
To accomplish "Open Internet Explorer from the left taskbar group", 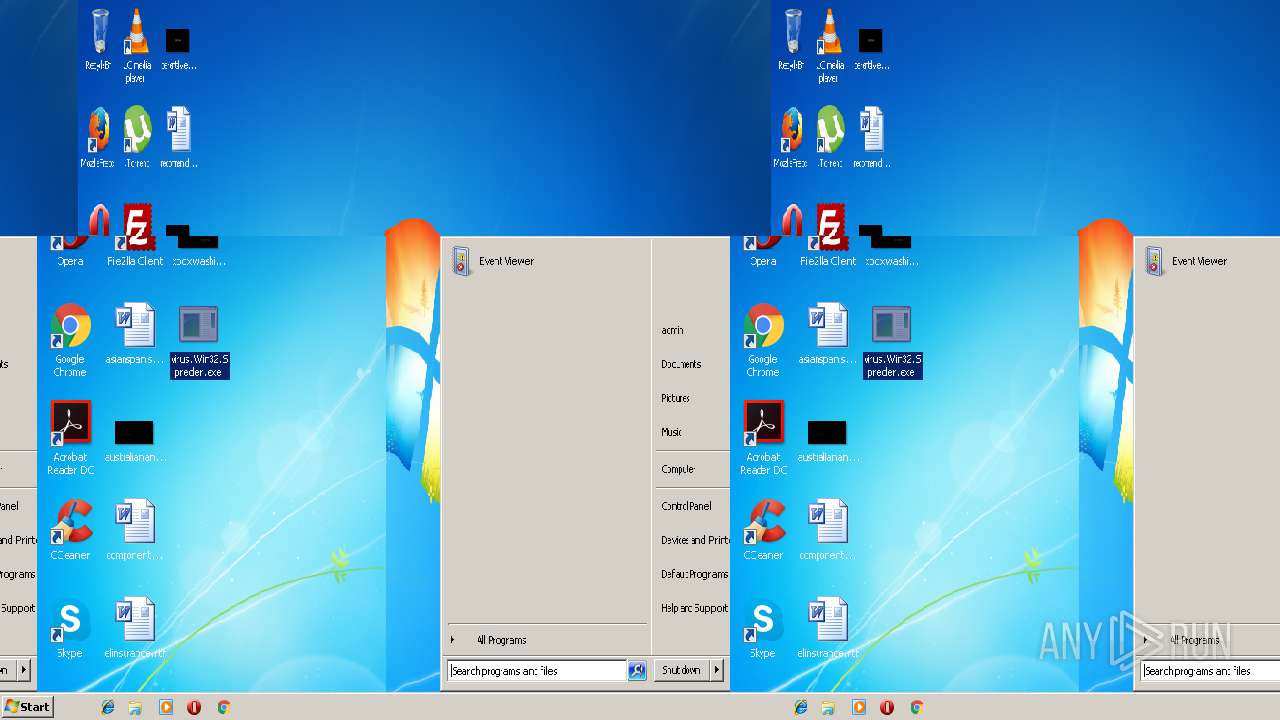I will coord(108,707).
